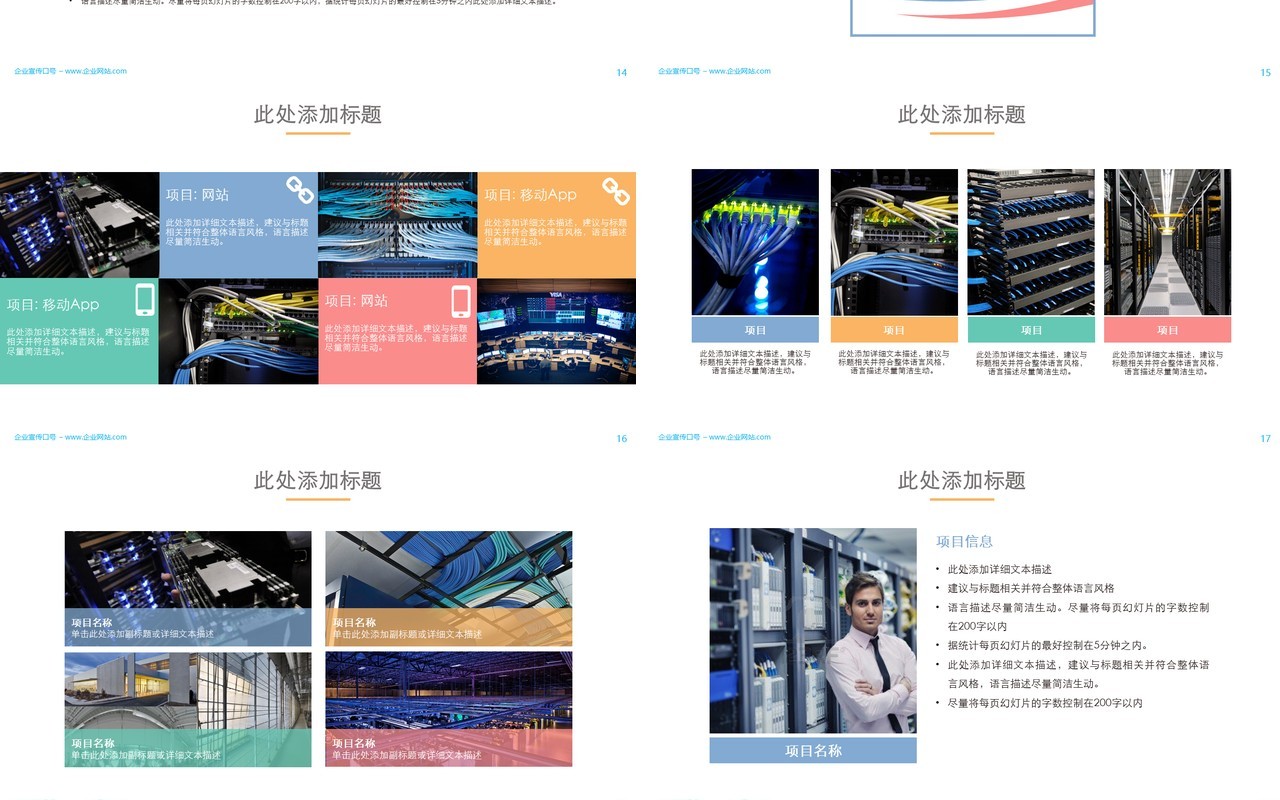Click page number 14
This screenshot has height=800, width=1280.
[621, 72]
